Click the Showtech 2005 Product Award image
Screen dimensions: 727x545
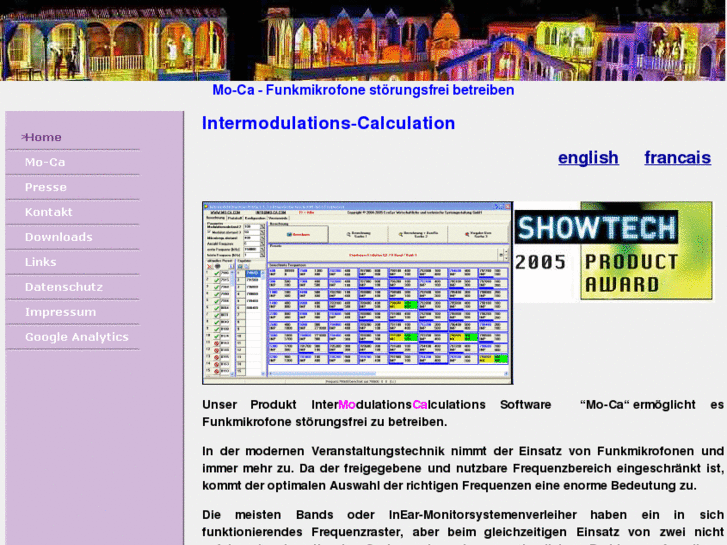pyautogui.click(x=613, y=251)
